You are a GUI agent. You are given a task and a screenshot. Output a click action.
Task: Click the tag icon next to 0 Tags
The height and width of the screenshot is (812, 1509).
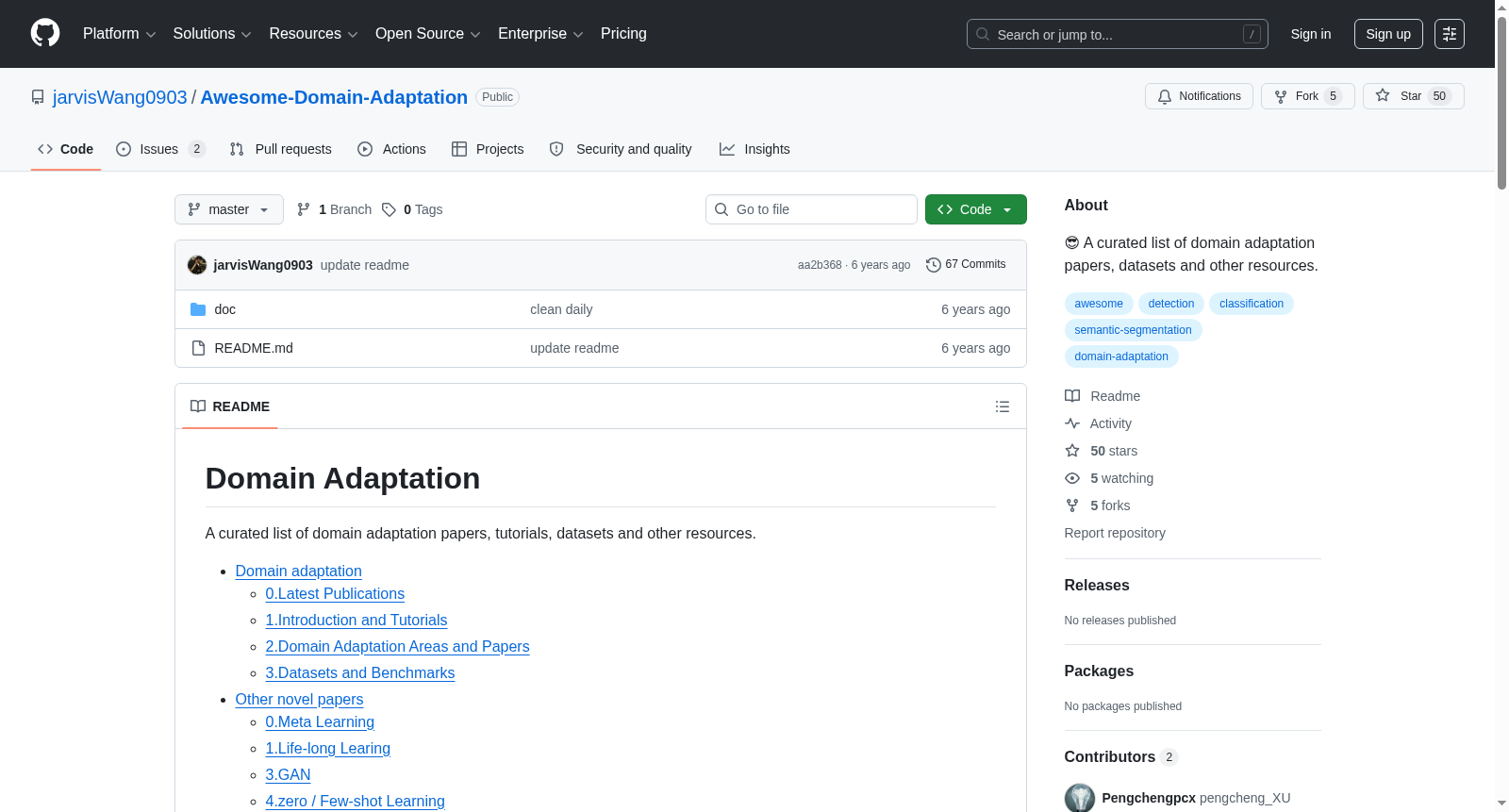point(389,209)
